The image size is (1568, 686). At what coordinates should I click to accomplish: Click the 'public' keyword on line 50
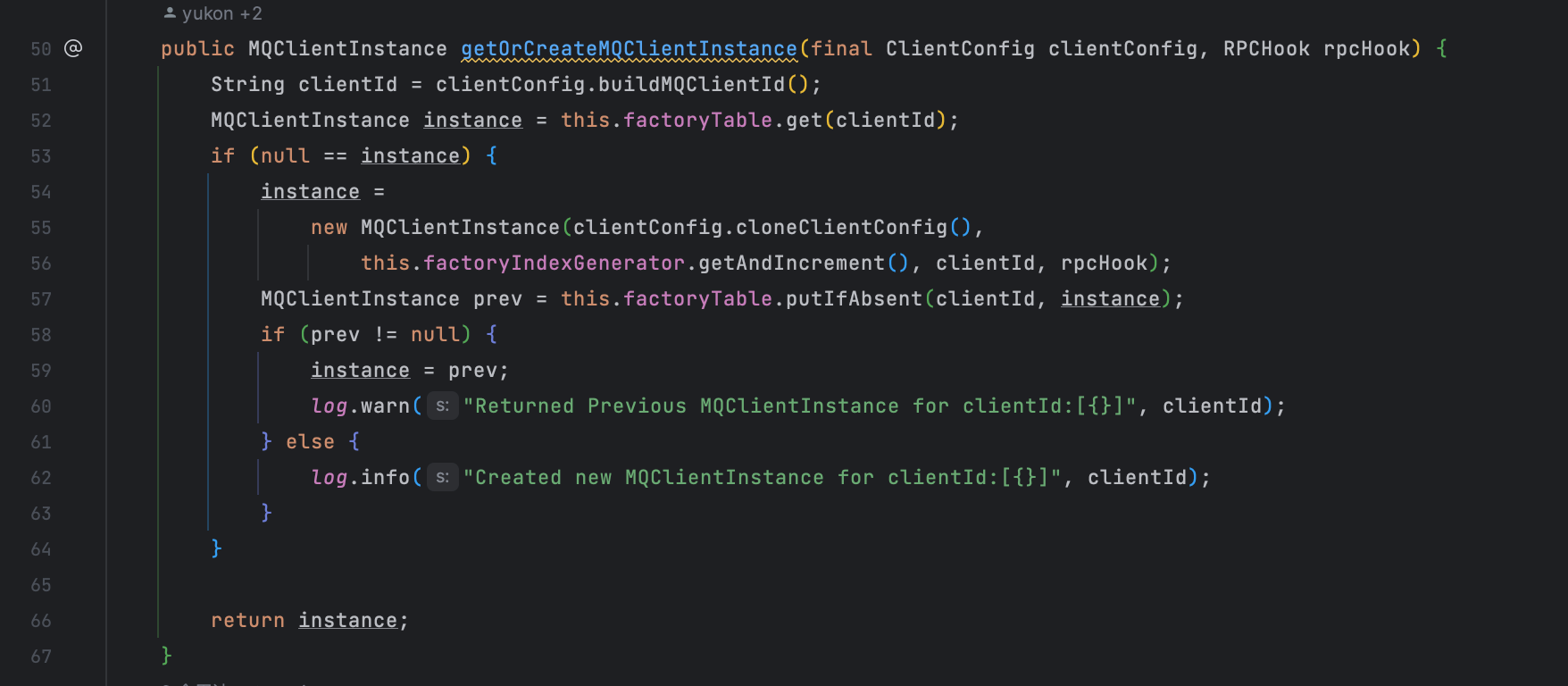tap(197, 48)
